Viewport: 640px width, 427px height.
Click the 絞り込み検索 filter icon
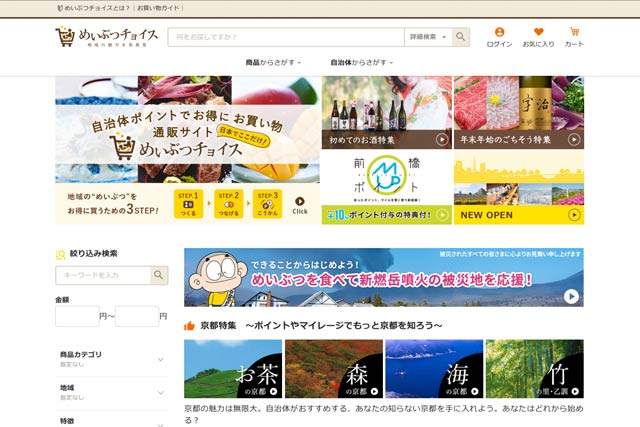coord(60,254)
